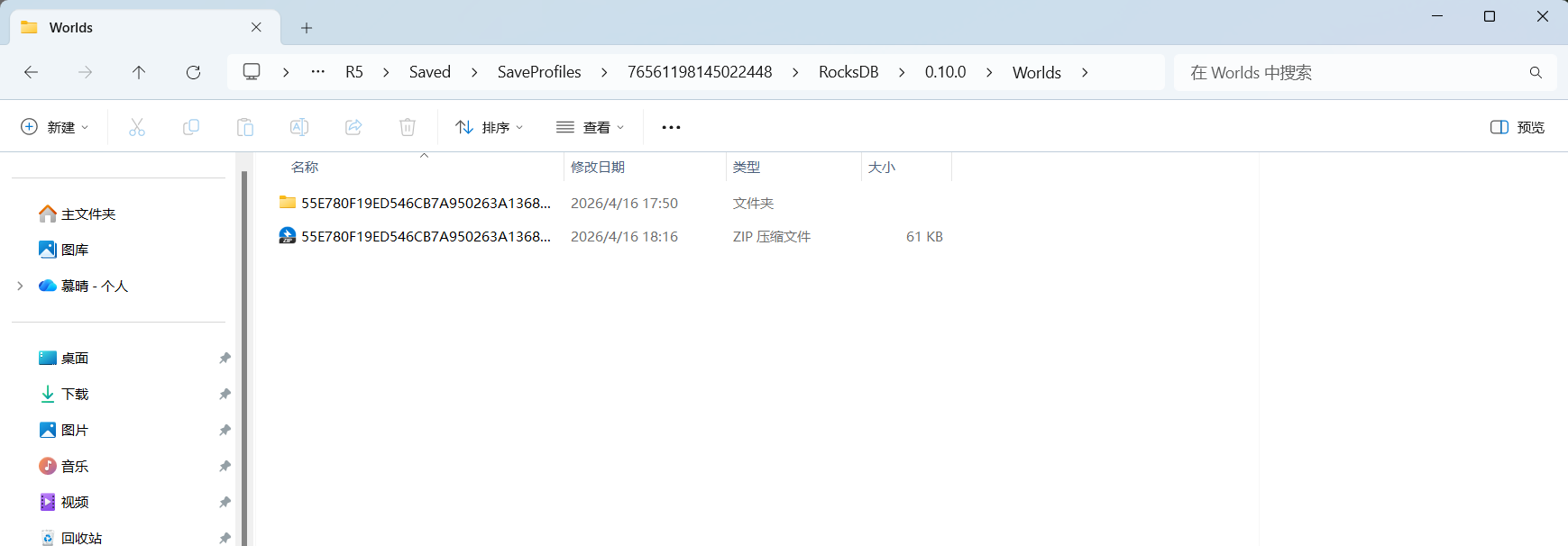Open the see-more three dots toolbar menu
This screenshot has height=546, width=1568.
pyautogui.click(x=671, y=127)
